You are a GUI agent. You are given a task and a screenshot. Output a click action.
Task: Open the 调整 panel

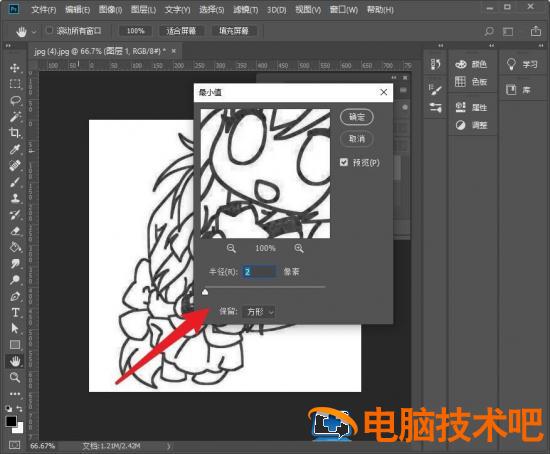(471, 125)
